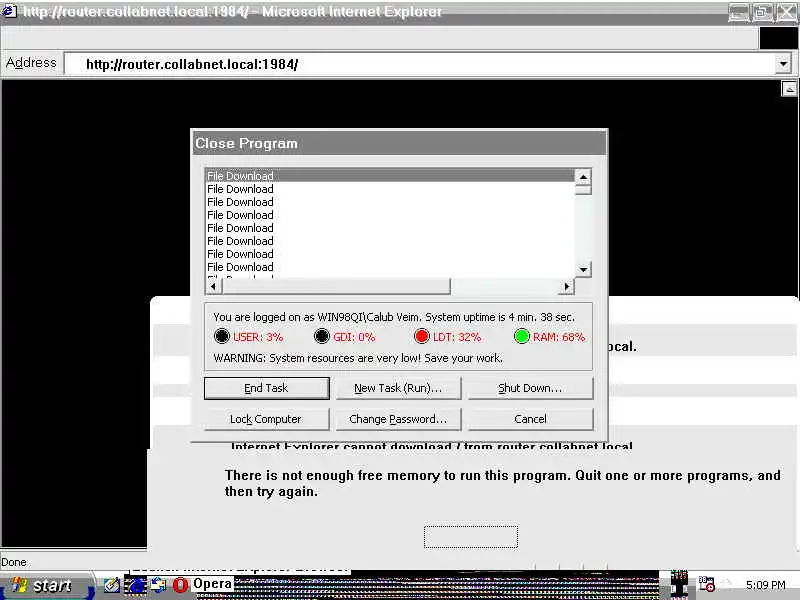Click the black GDI resource indicator circle
Viewport: 800px width, 600px height.
coord(321,336)
